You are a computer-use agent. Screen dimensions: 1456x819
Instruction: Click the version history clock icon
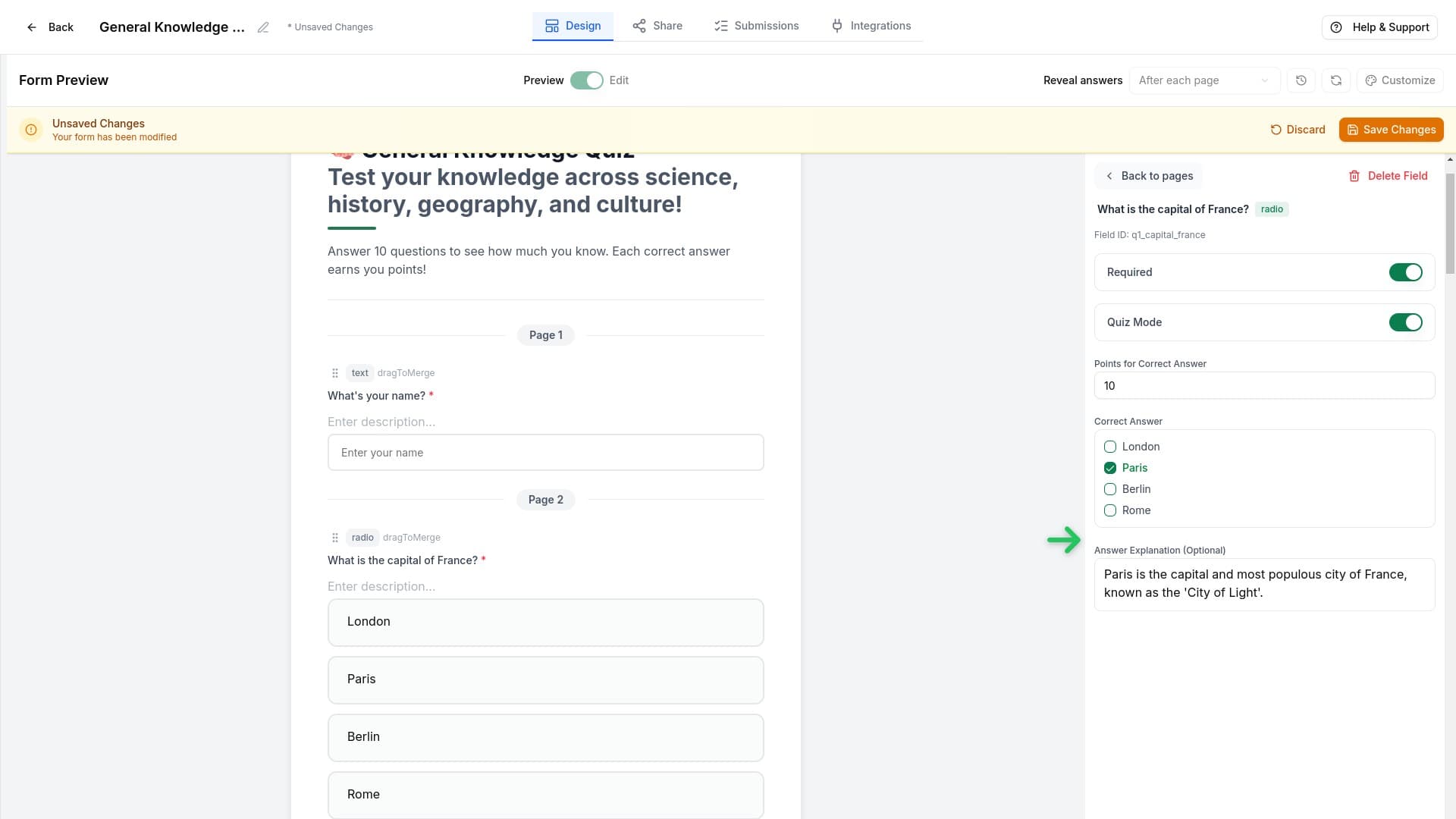(1301, 80)
